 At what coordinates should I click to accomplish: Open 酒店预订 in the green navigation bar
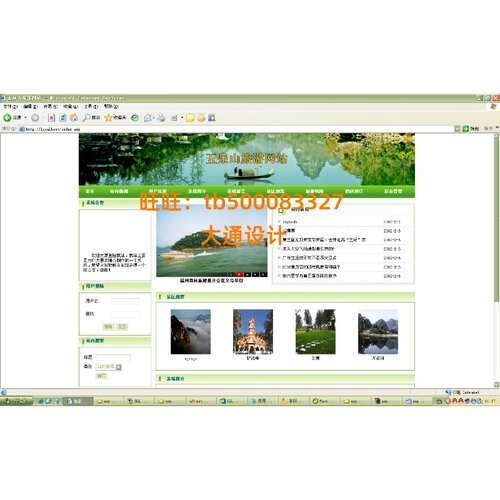(354, 191)
